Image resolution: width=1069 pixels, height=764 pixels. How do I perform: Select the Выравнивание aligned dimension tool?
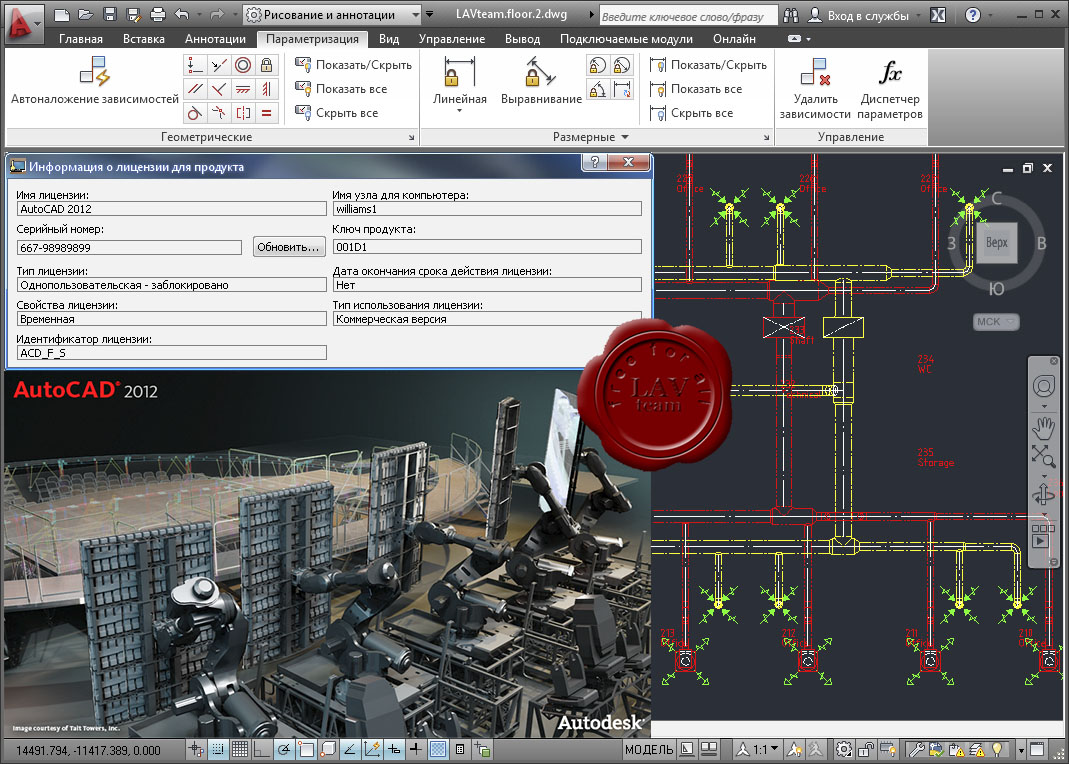541,81
